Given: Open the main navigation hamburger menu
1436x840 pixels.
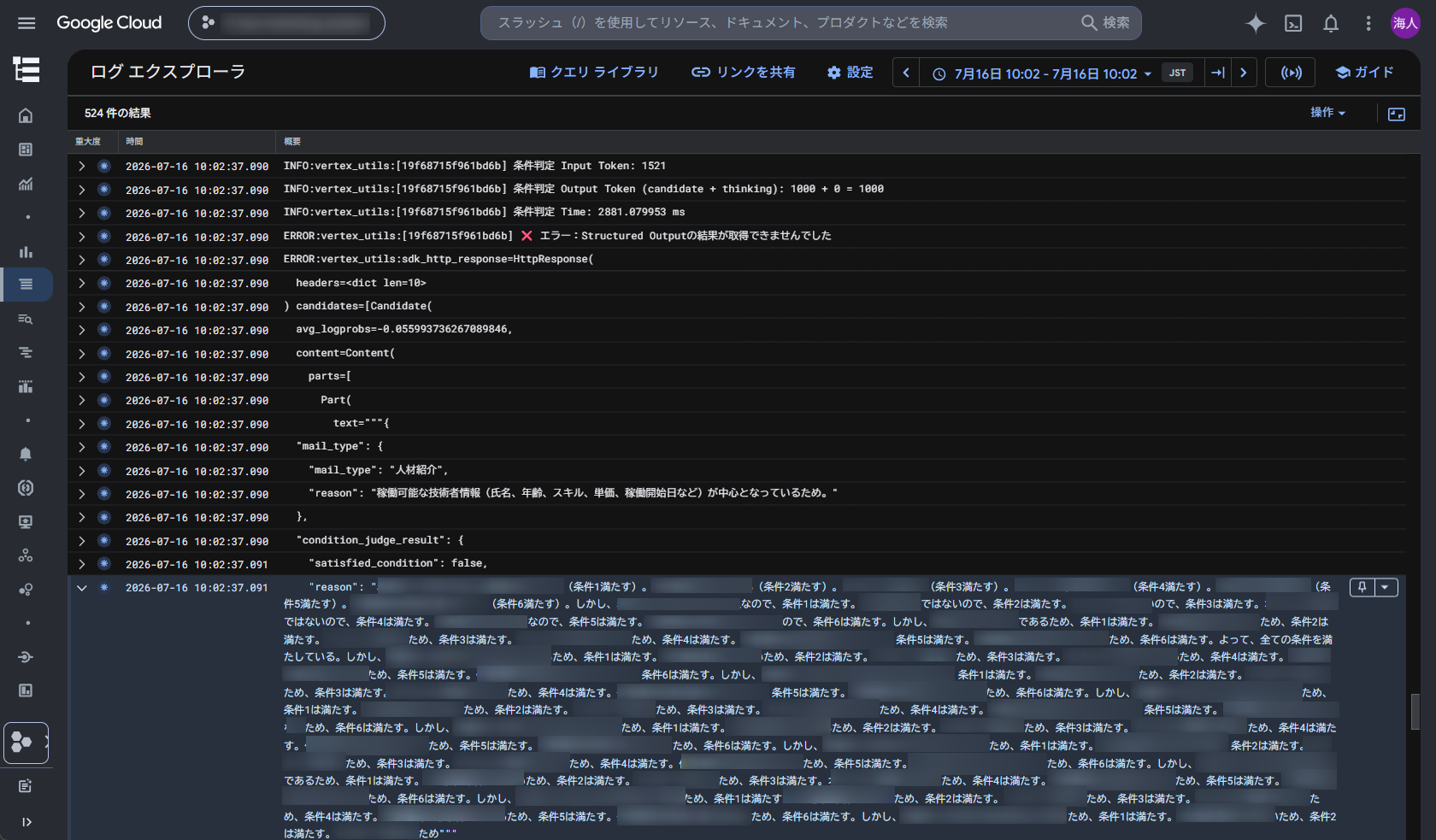Looking at the screenshot, I should (26, 23).
